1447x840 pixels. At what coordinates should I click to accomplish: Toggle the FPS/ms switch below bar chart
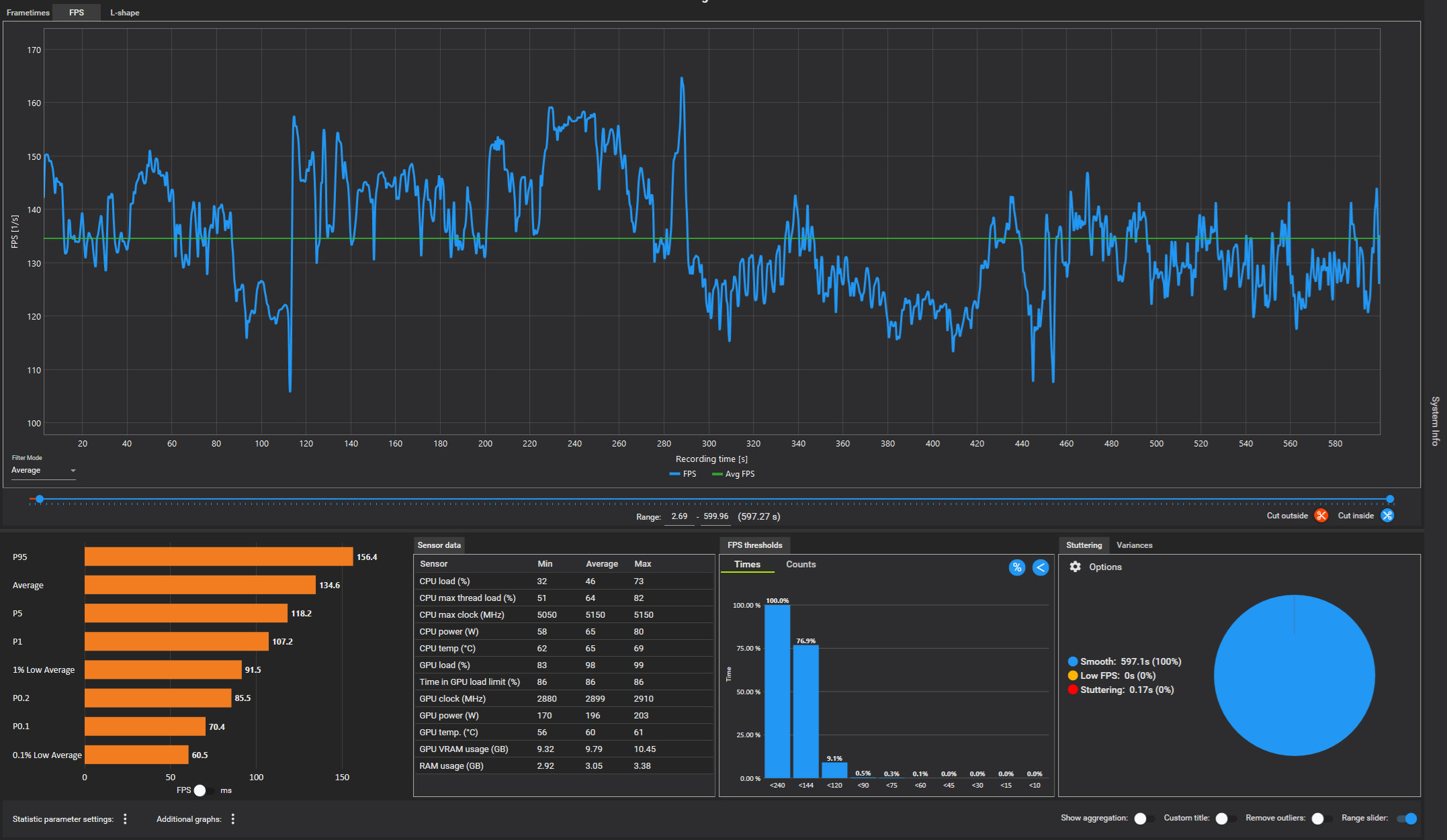tap(204, 790)
